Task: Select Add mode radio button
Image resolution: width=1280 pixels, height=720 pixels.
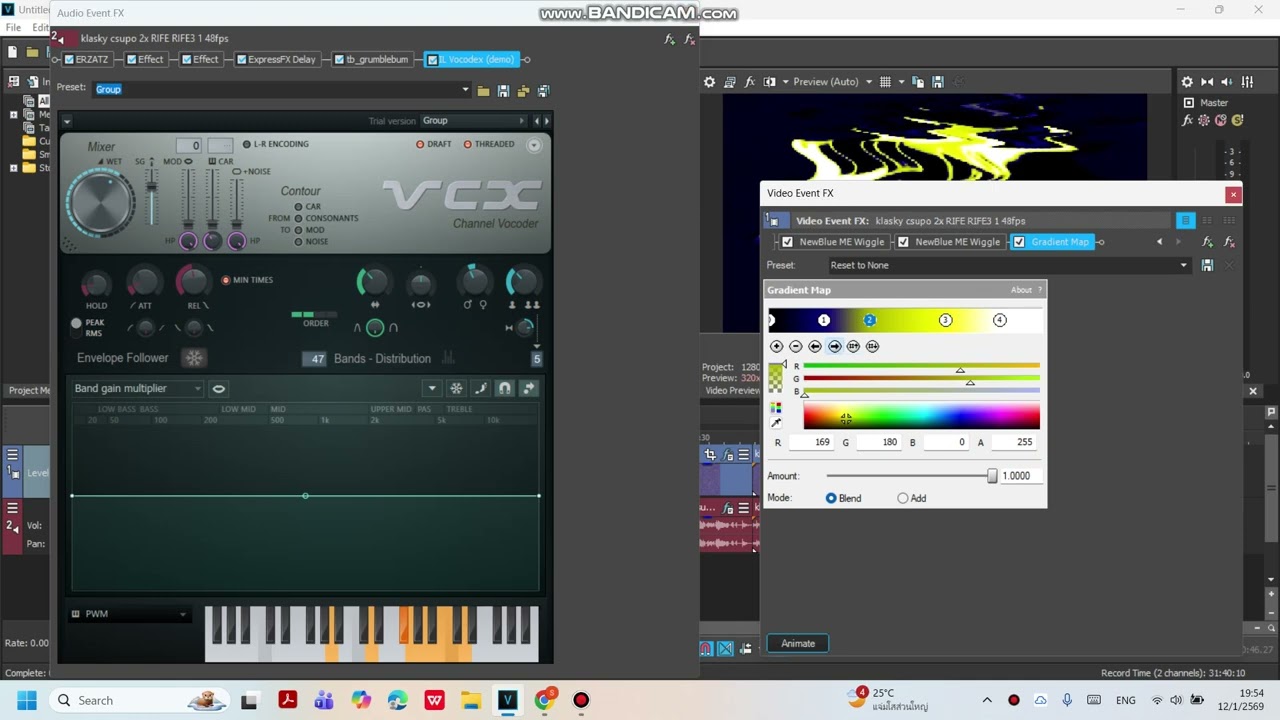Action: point(903,498)
